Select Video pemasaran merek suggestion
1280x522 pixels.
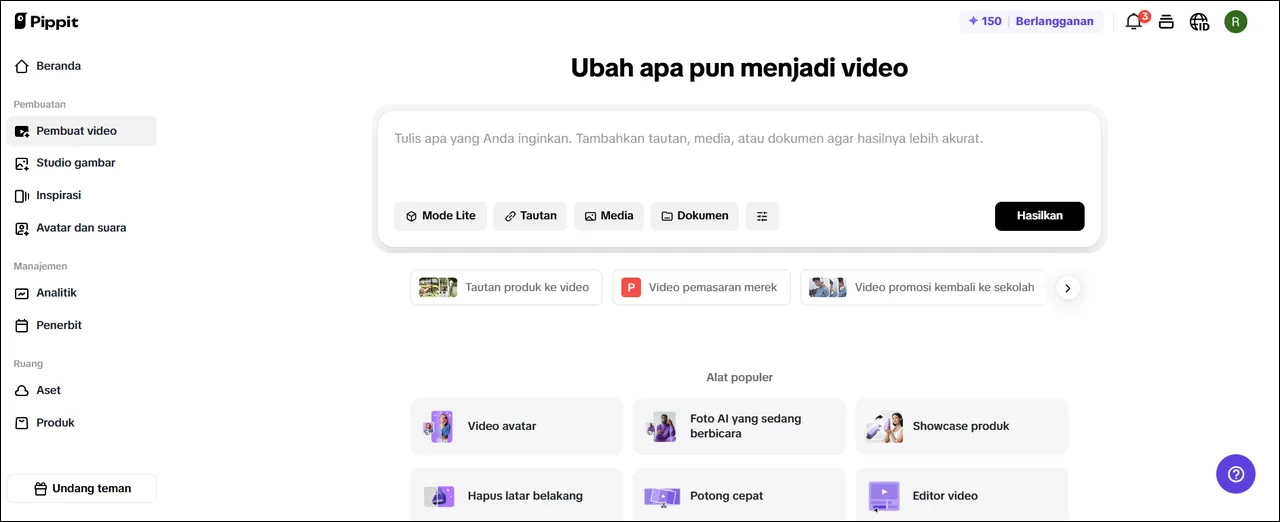point(701,287)
